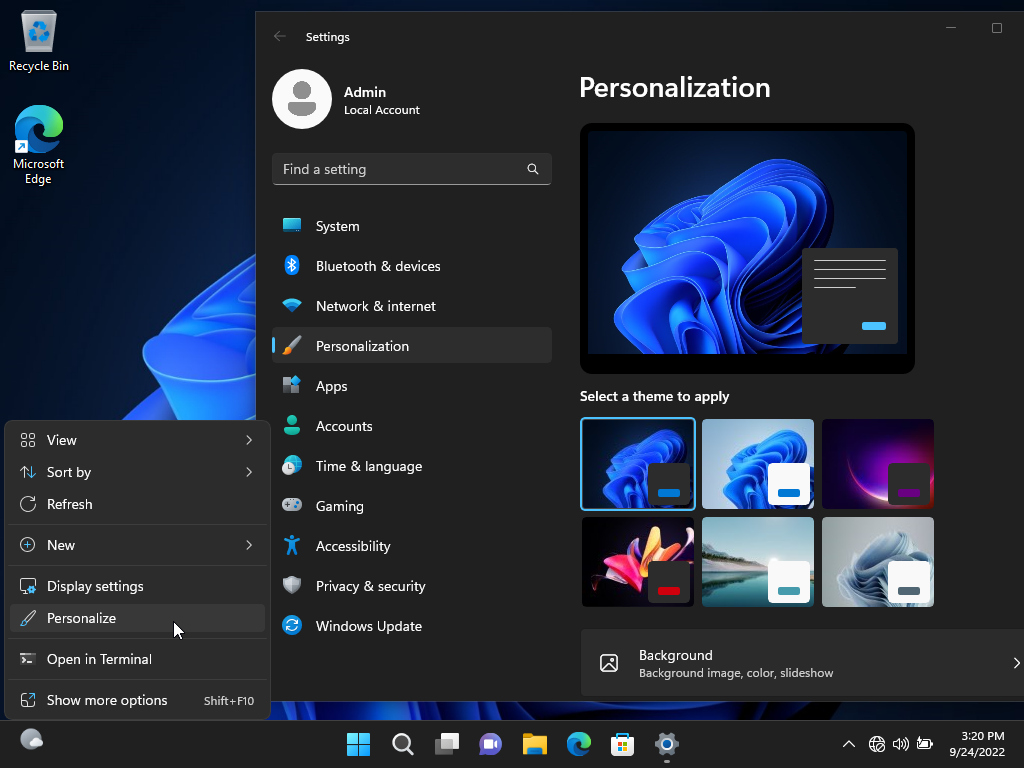
Task: Open the Windows Start menu
Action: pos(359,744)
